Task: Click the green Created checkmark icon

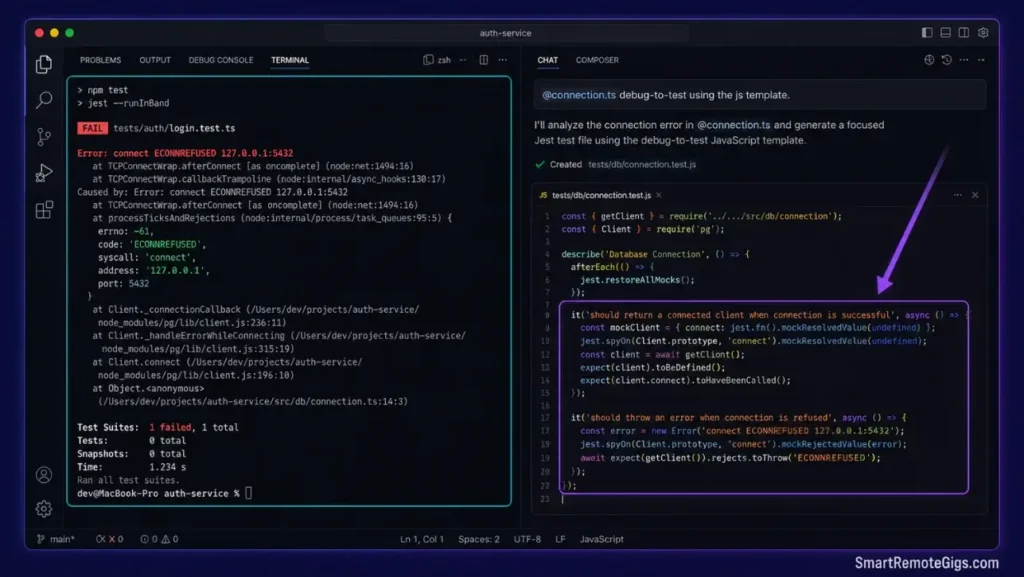Action: point(539,164)
